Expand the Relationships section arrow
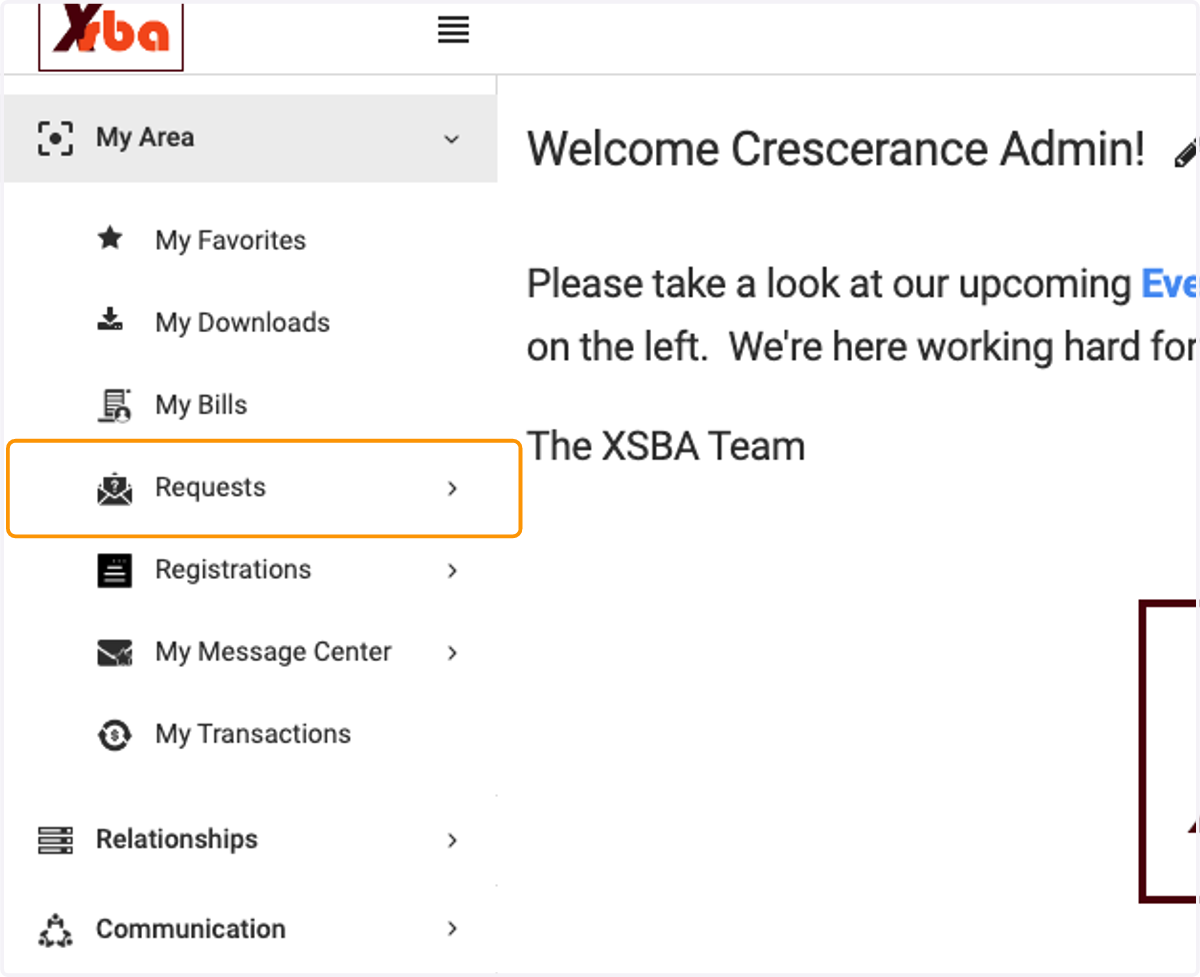Viewport: 1200px width, 977px height. (x=452, y=840)
